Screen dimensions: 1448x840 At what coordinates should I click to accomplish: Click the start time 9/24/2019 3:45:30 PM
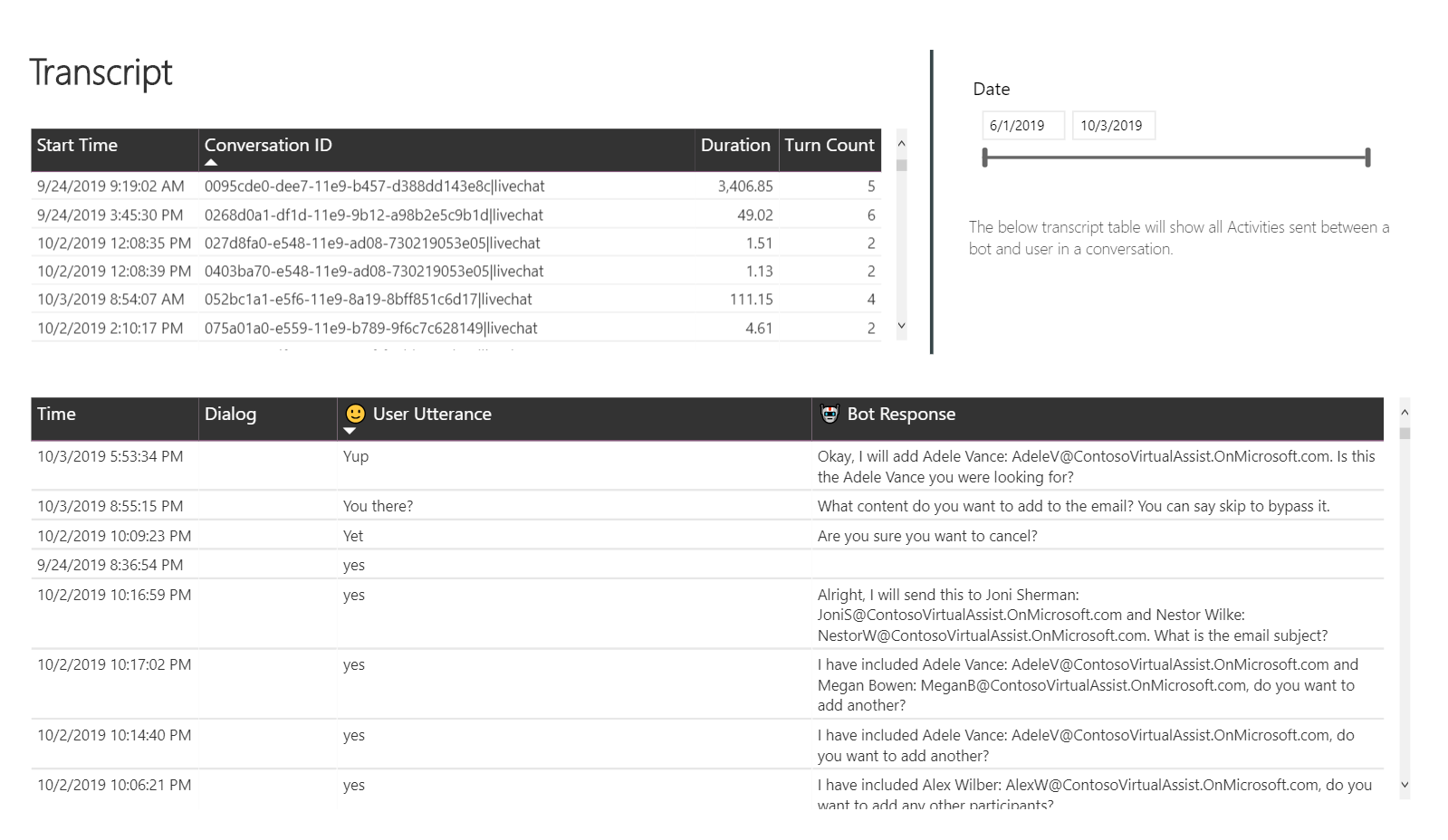click(x=110, y=215)
